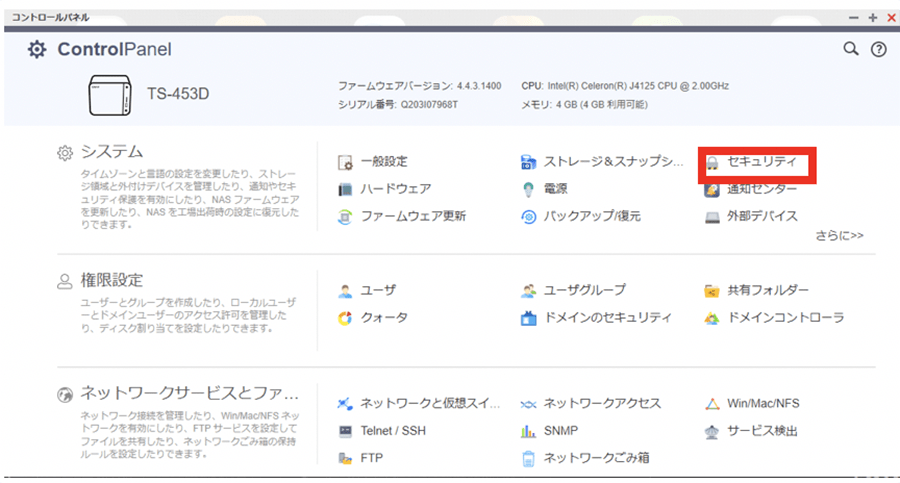Select the システム category heading

click(111, 152)
